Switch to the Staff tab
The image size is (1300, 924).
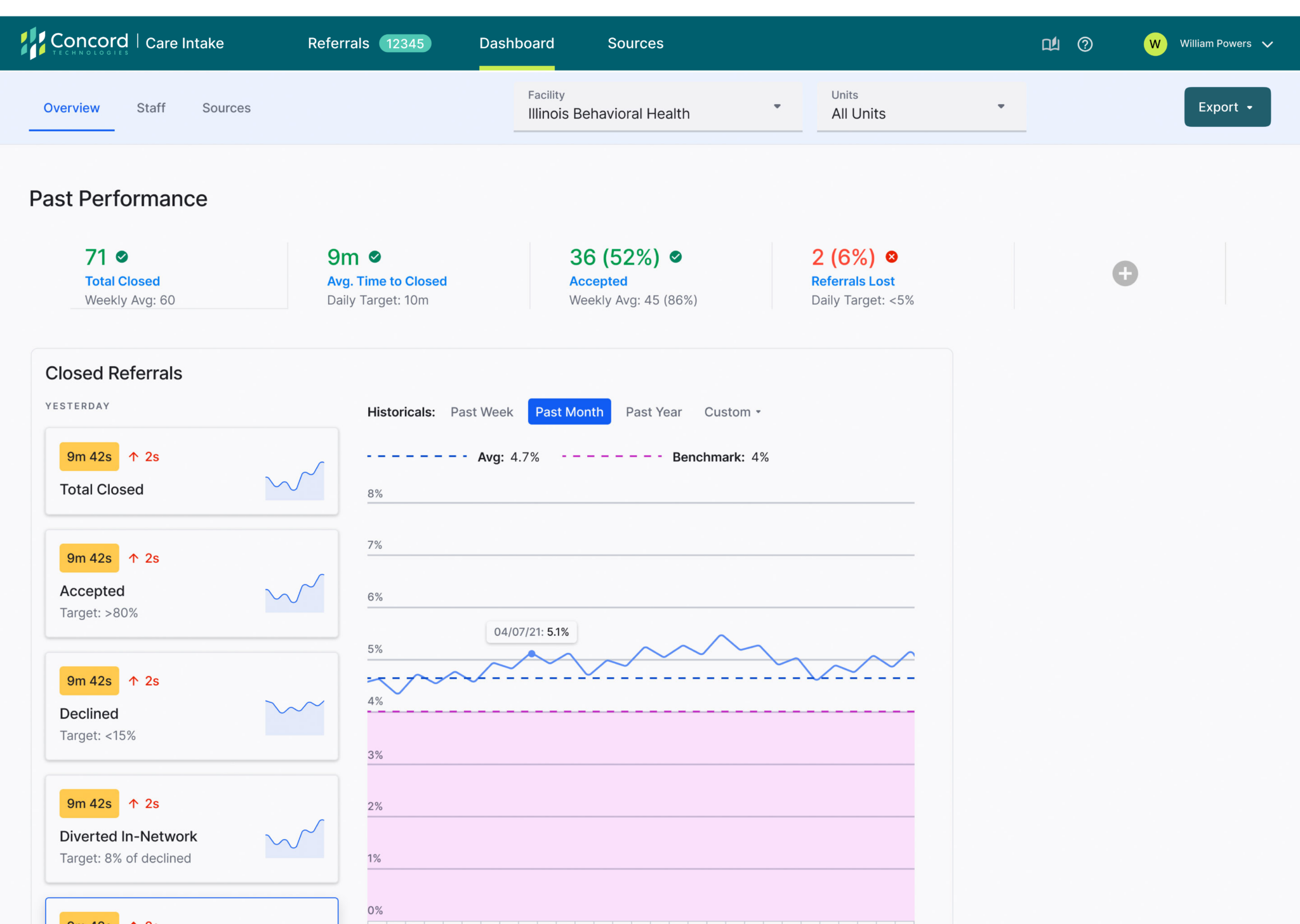coord(151,108)
